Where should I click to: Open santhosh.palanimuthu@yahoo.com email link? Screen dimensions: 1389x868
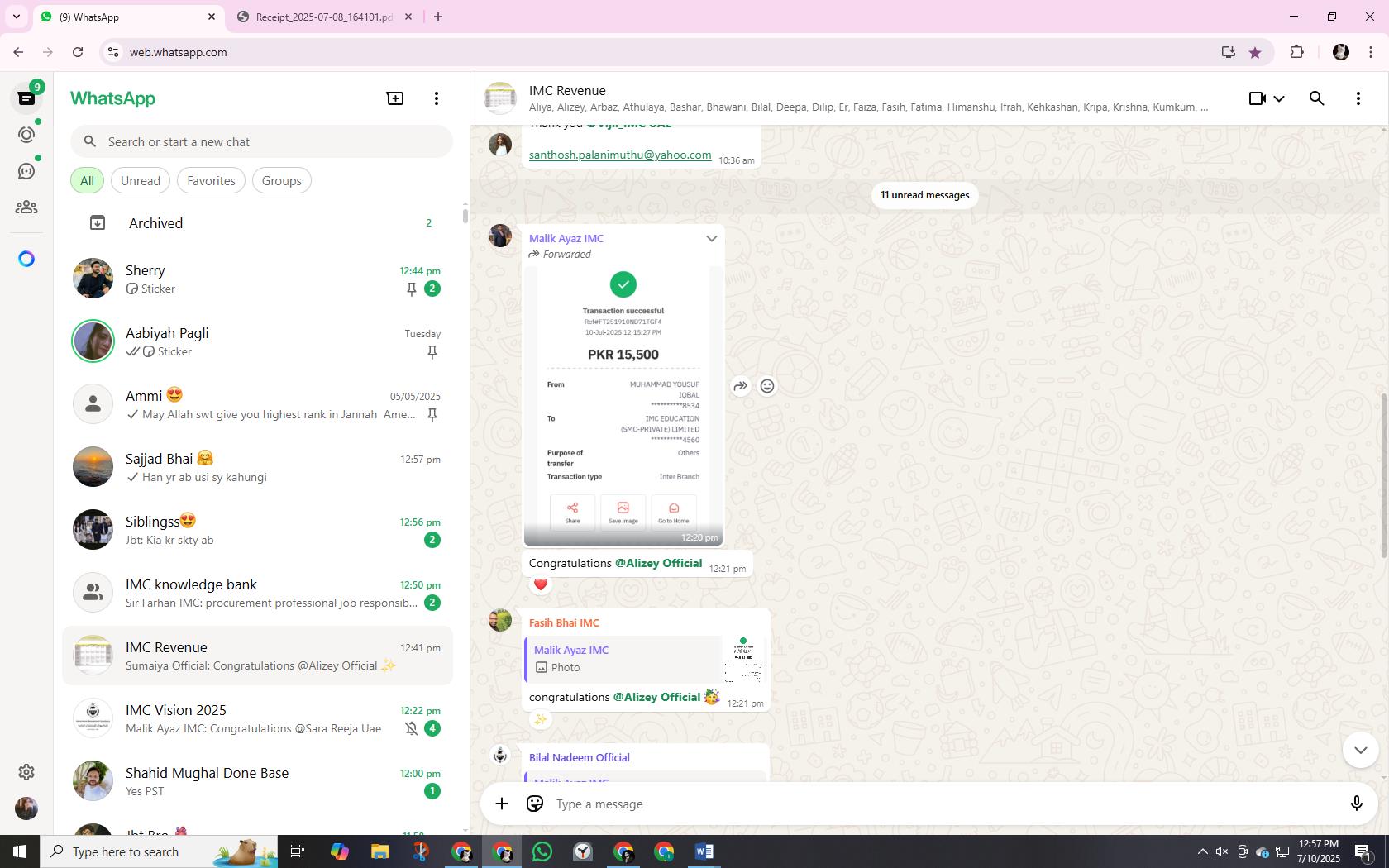(x=620, y=155)
